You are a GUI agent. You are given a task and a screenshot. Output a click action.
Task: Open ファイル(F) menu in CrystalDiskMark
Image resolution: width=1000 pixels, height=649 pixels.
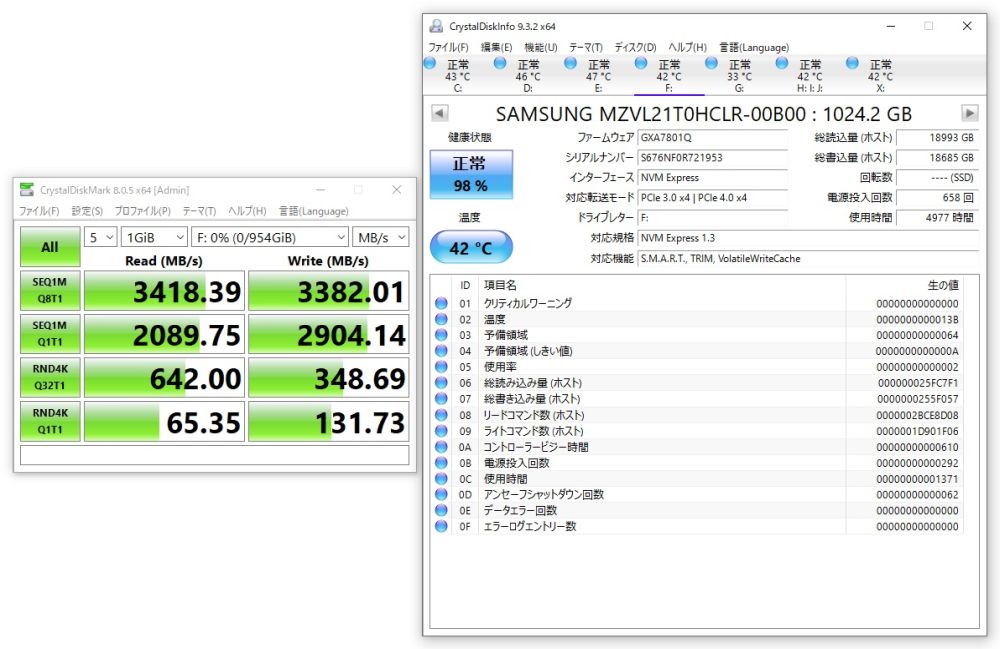[39, 211]
